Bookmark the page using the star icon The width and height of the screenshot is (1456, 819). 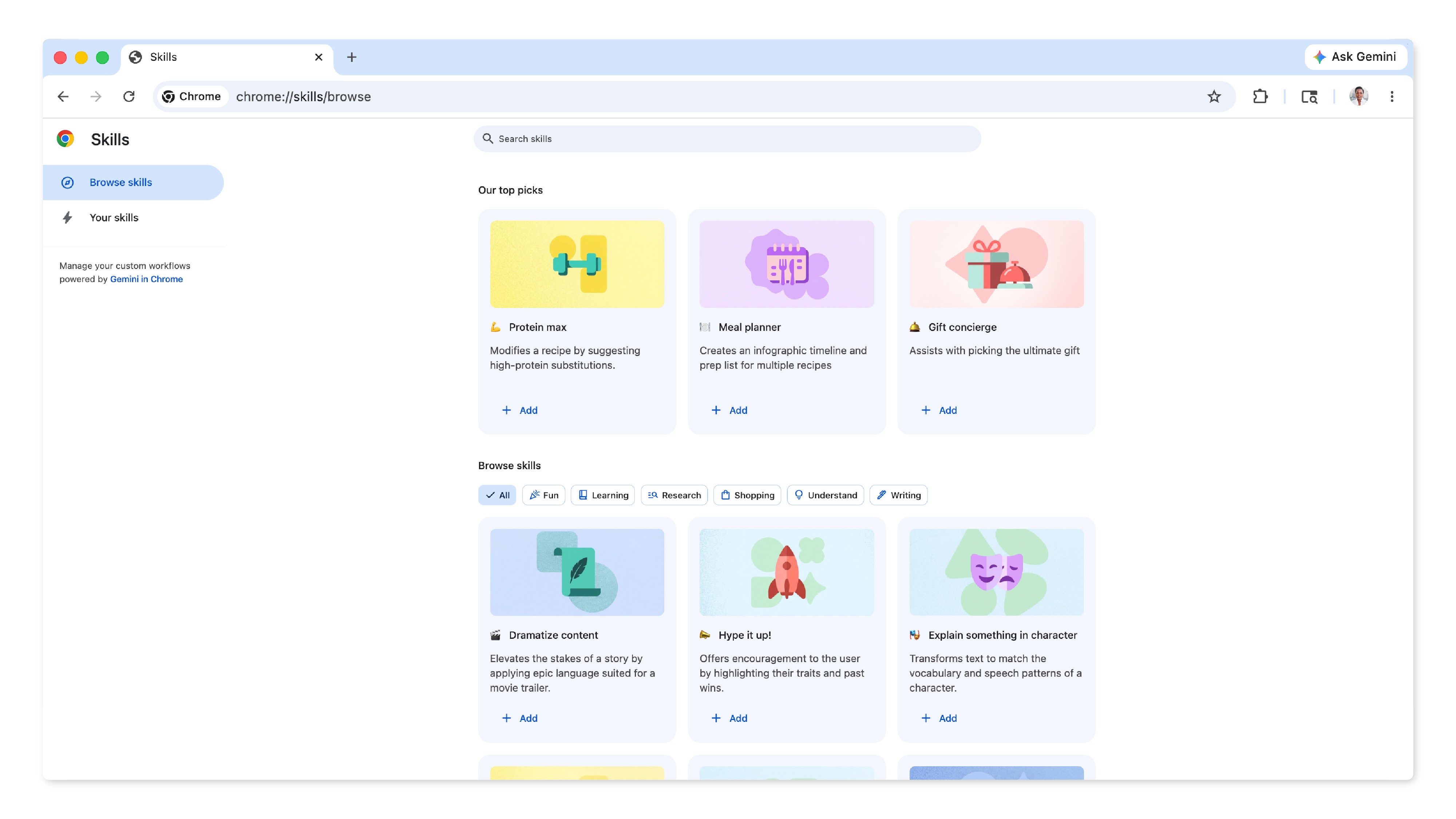[1214, 96]
